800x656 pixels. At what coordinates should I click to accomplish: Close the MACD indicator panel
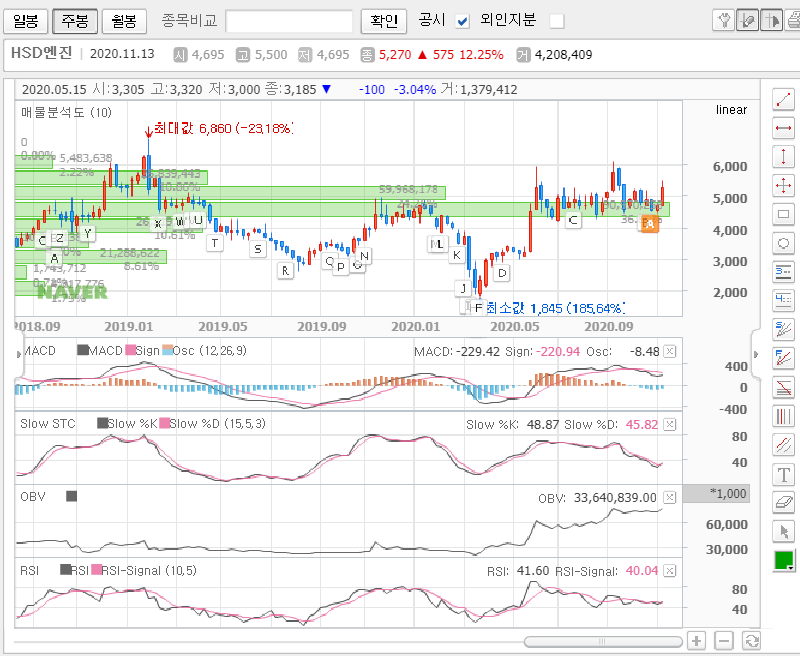[x=670, y=351]
